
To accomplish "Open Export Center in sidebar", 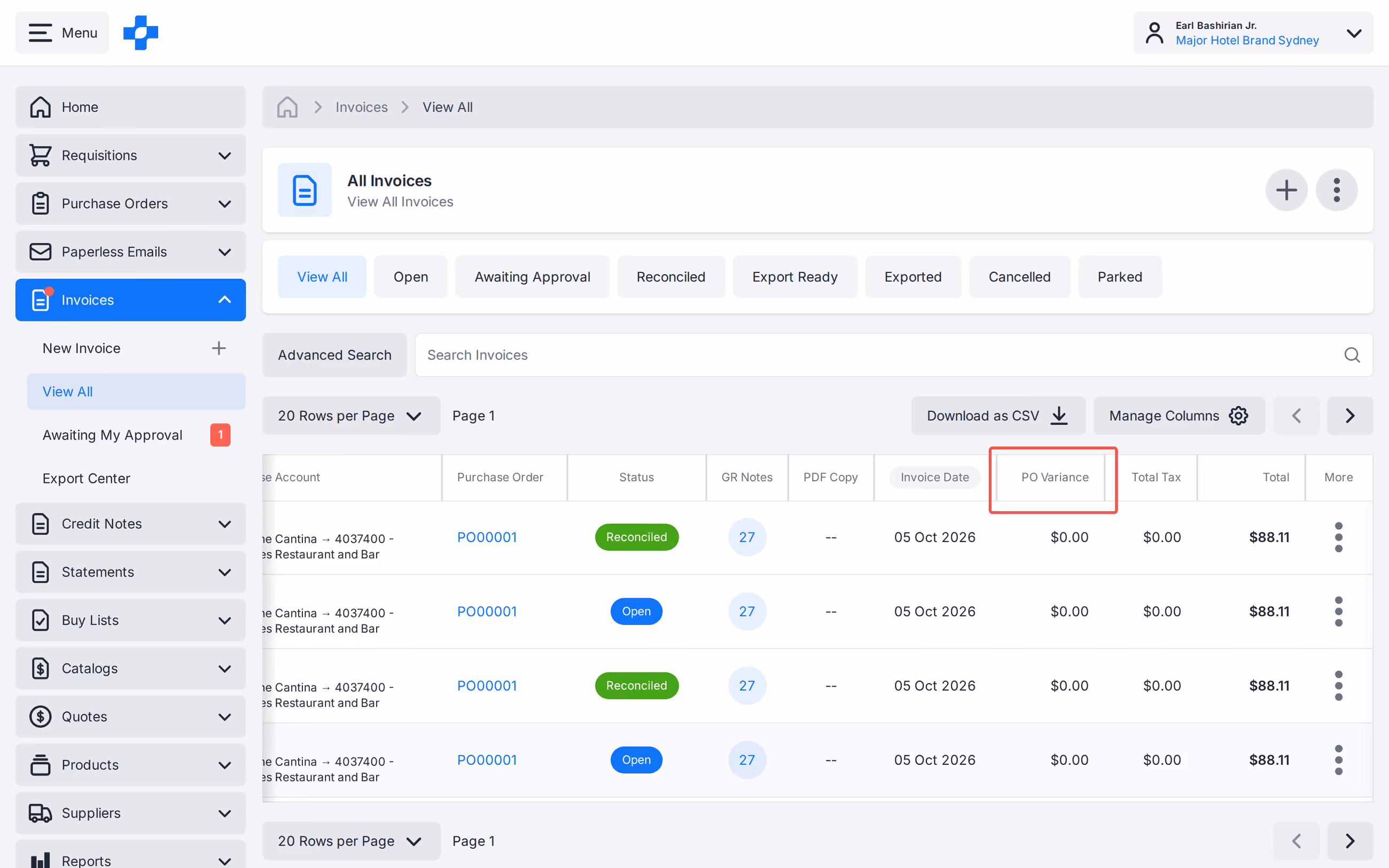I will pyautogui.click(x=136, y=478).
